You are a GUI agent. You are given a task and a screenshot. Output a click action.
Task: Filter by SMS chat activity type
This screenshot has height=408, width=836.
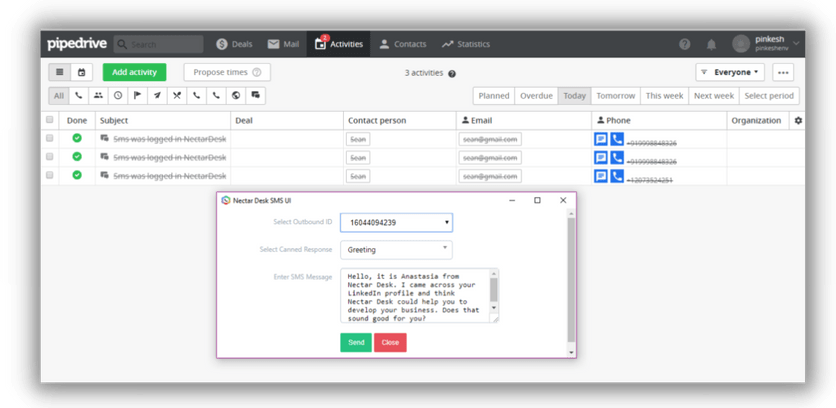255,95
